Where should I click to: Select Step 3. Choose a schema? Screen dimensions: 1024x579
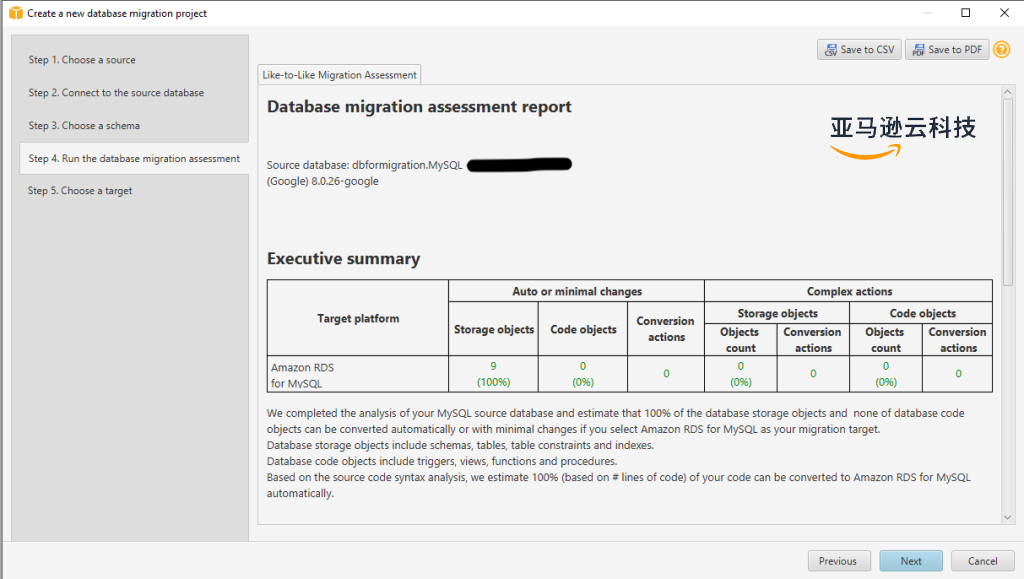pos(84,126)
